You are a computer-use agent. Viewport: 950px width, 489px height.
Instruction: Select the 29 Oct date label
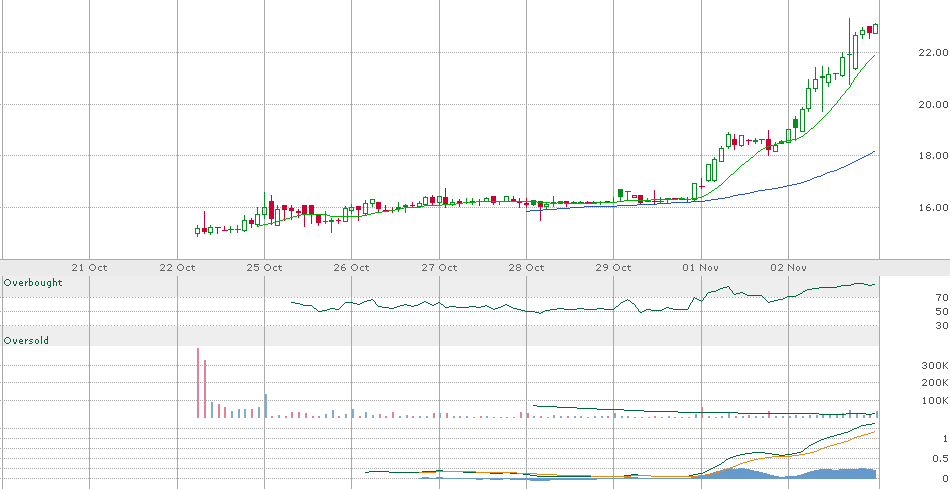coord(614,267)
